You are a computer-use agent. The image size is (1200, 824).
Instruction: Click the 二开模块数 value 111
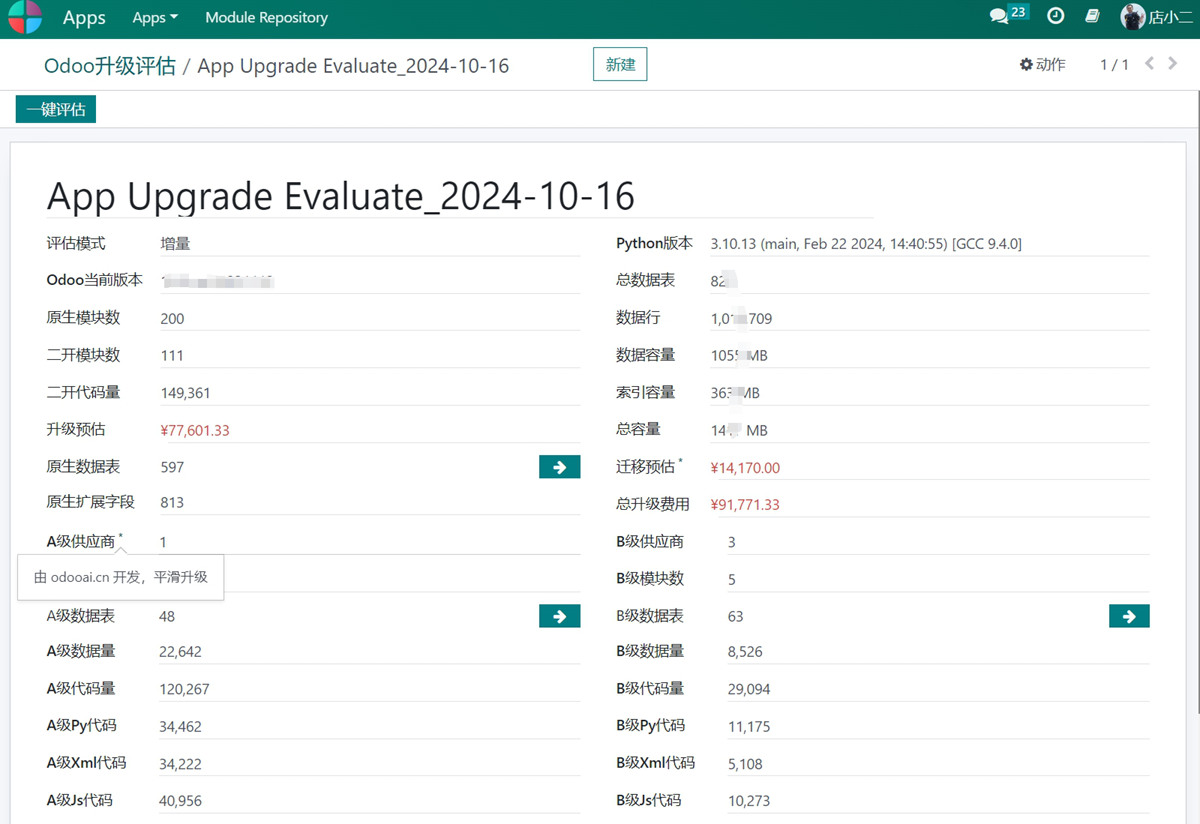pyautogui.click(x=172, y=356)
